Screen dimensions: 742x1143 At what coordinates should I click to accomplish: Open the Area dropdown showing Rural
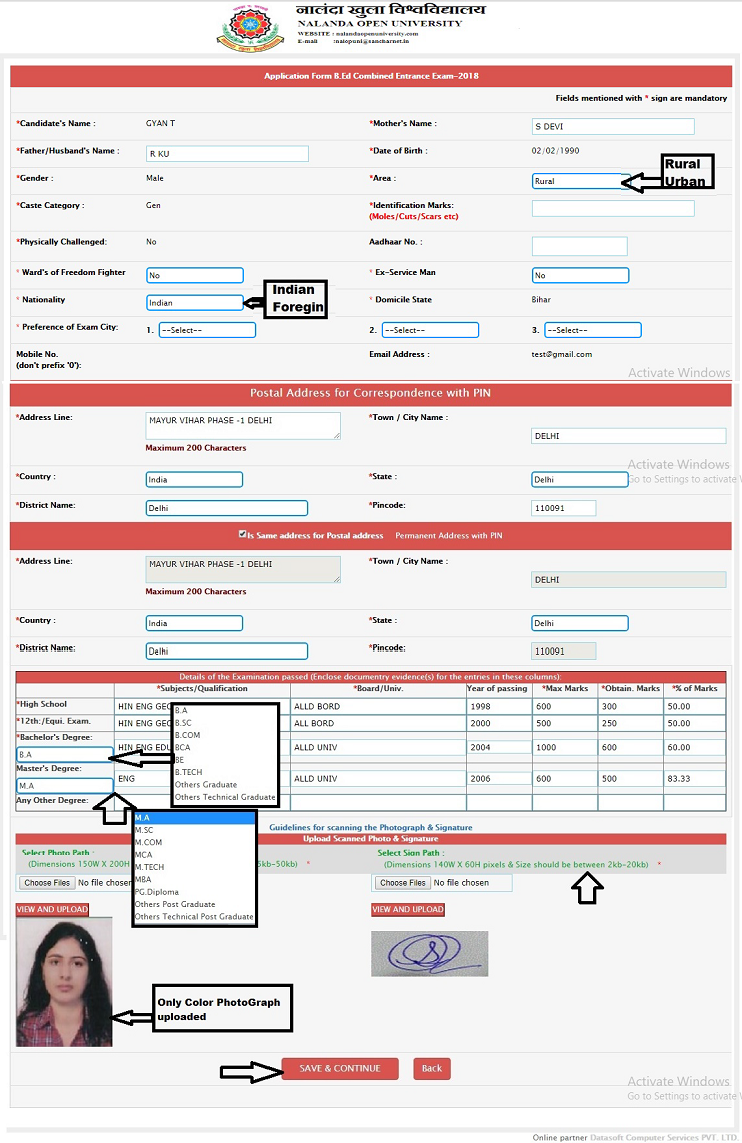[581, 181]
